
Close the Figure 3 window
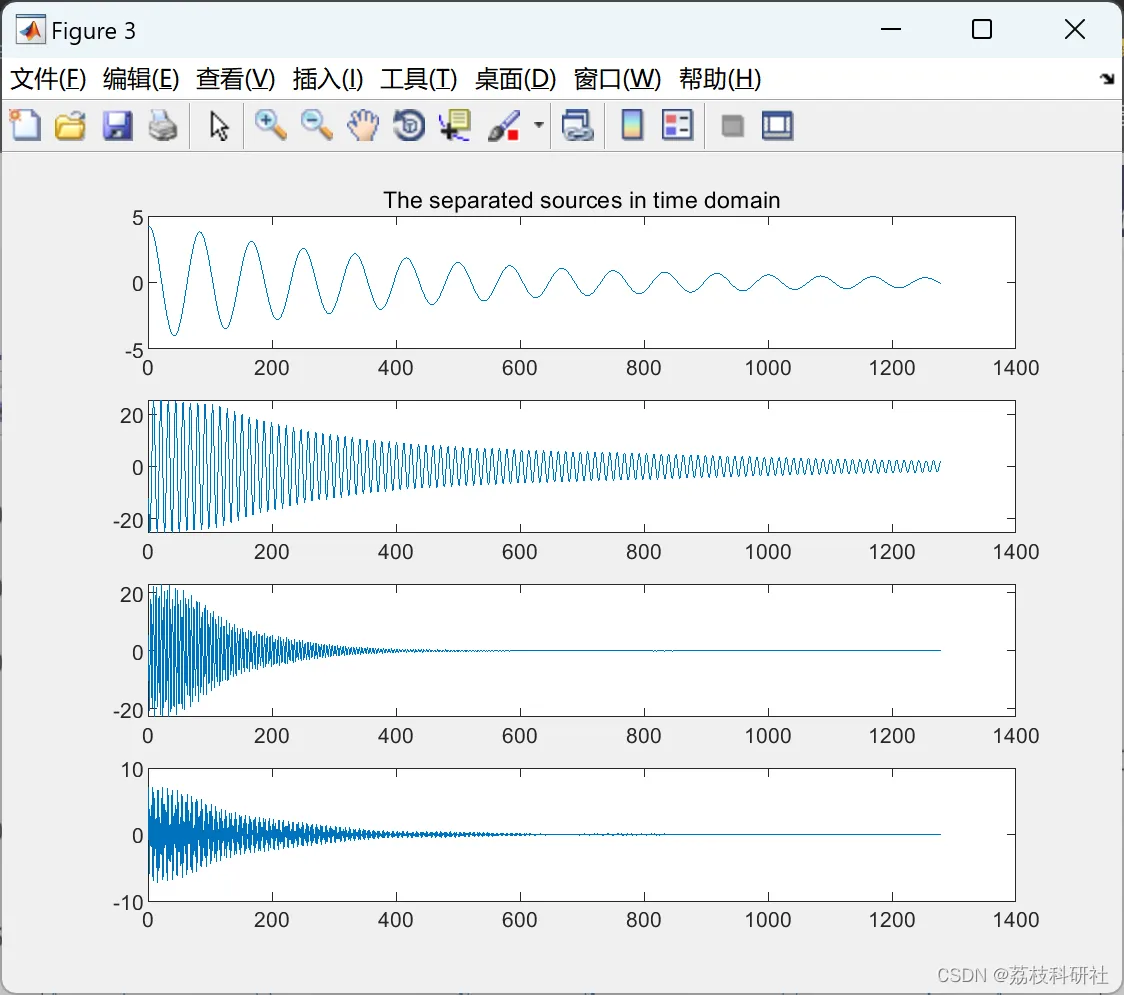pos(1075,29)
